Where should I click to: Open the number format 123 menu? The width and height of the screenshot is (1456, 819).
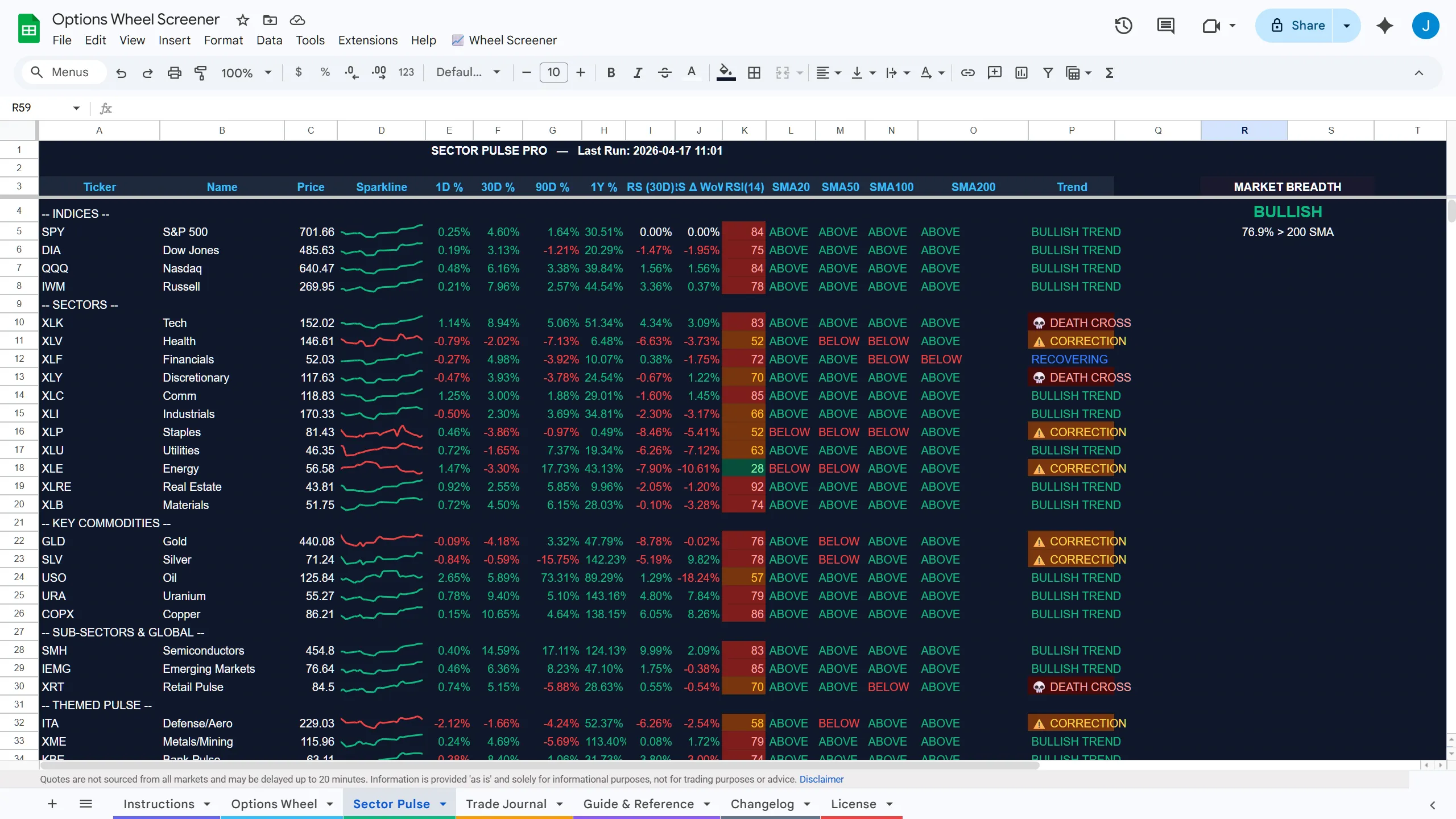(406, 72)
